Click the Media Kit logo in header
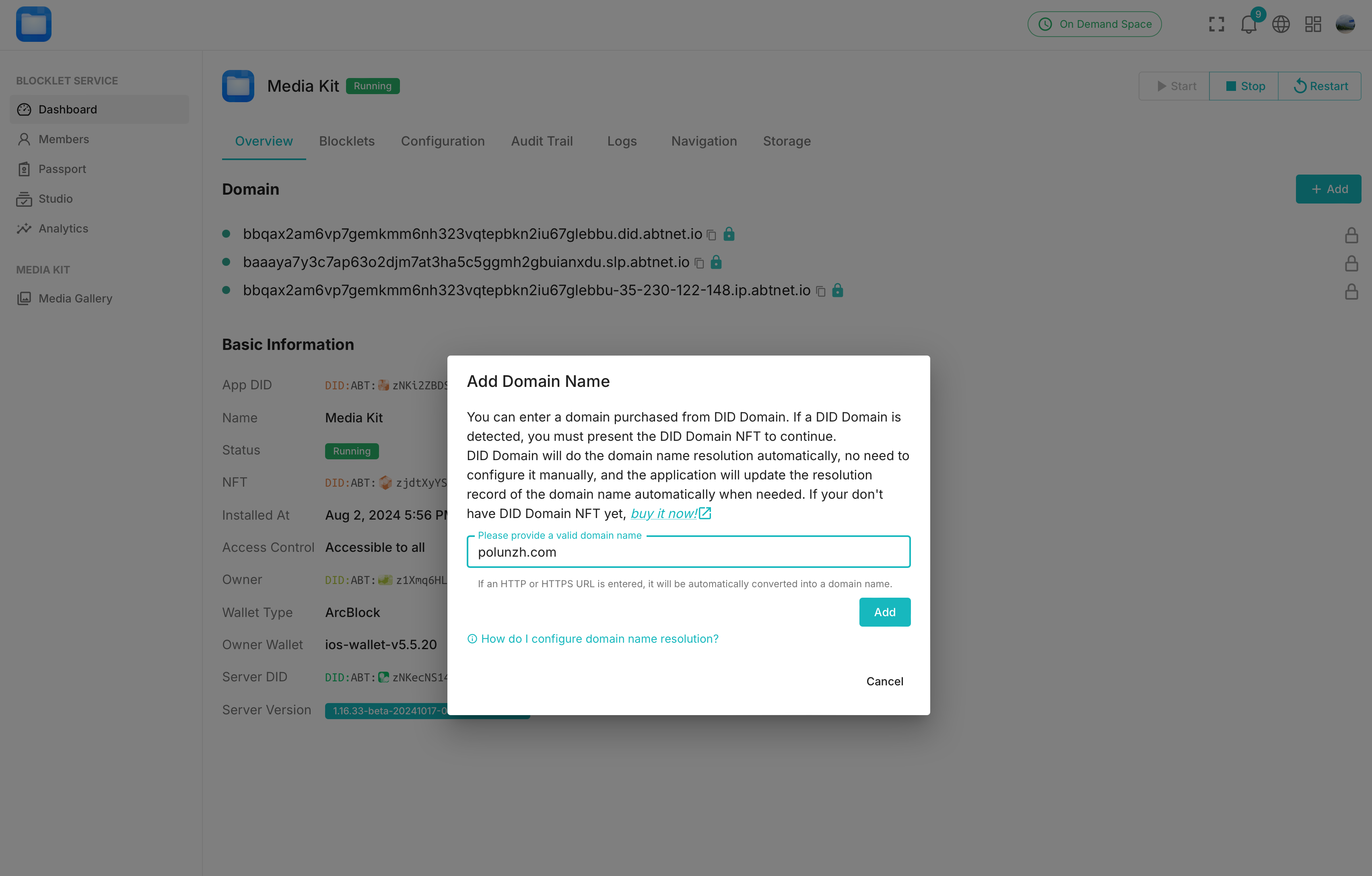Viewport: 1372px width, 876px height. pos(34,24)
